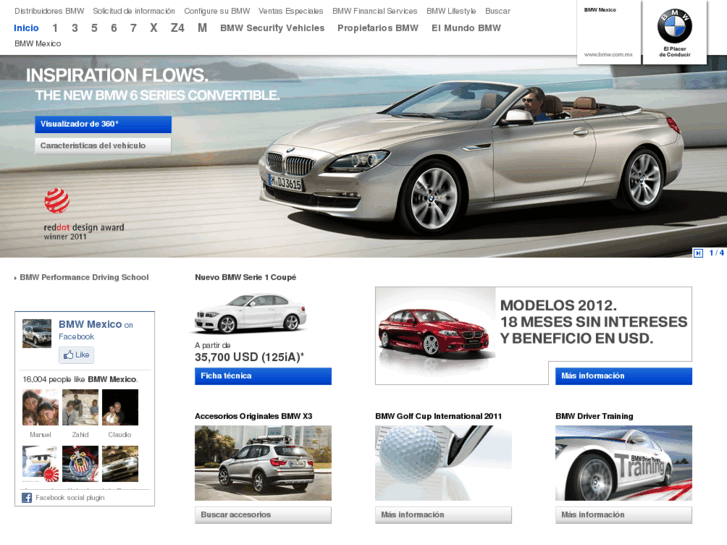The image size is (727, 545).
Task: Click Configure su BMW link
Action: click(x=217, y=11)
